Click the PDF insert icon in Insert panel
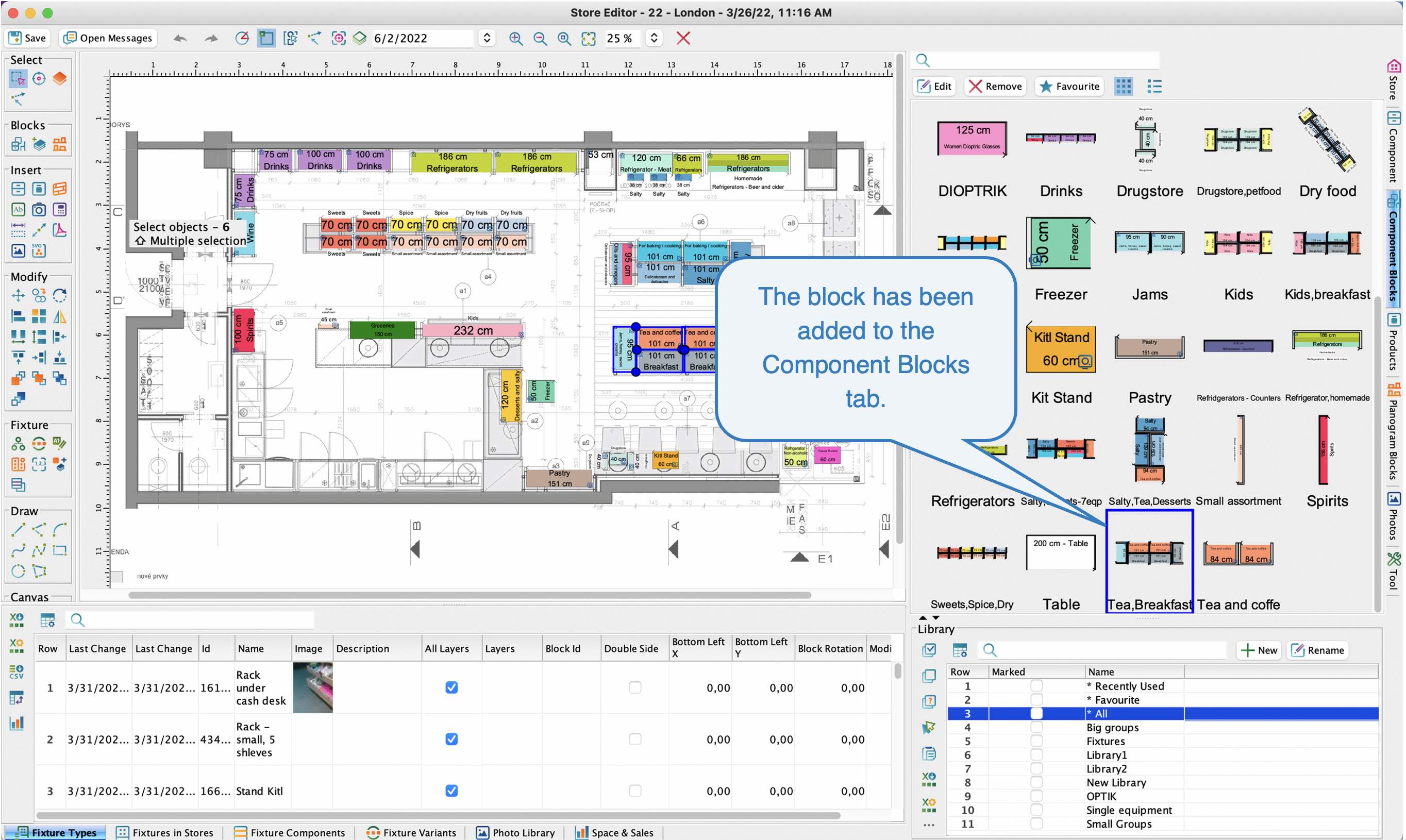1406x840 pixels. [x=59, y=230]
